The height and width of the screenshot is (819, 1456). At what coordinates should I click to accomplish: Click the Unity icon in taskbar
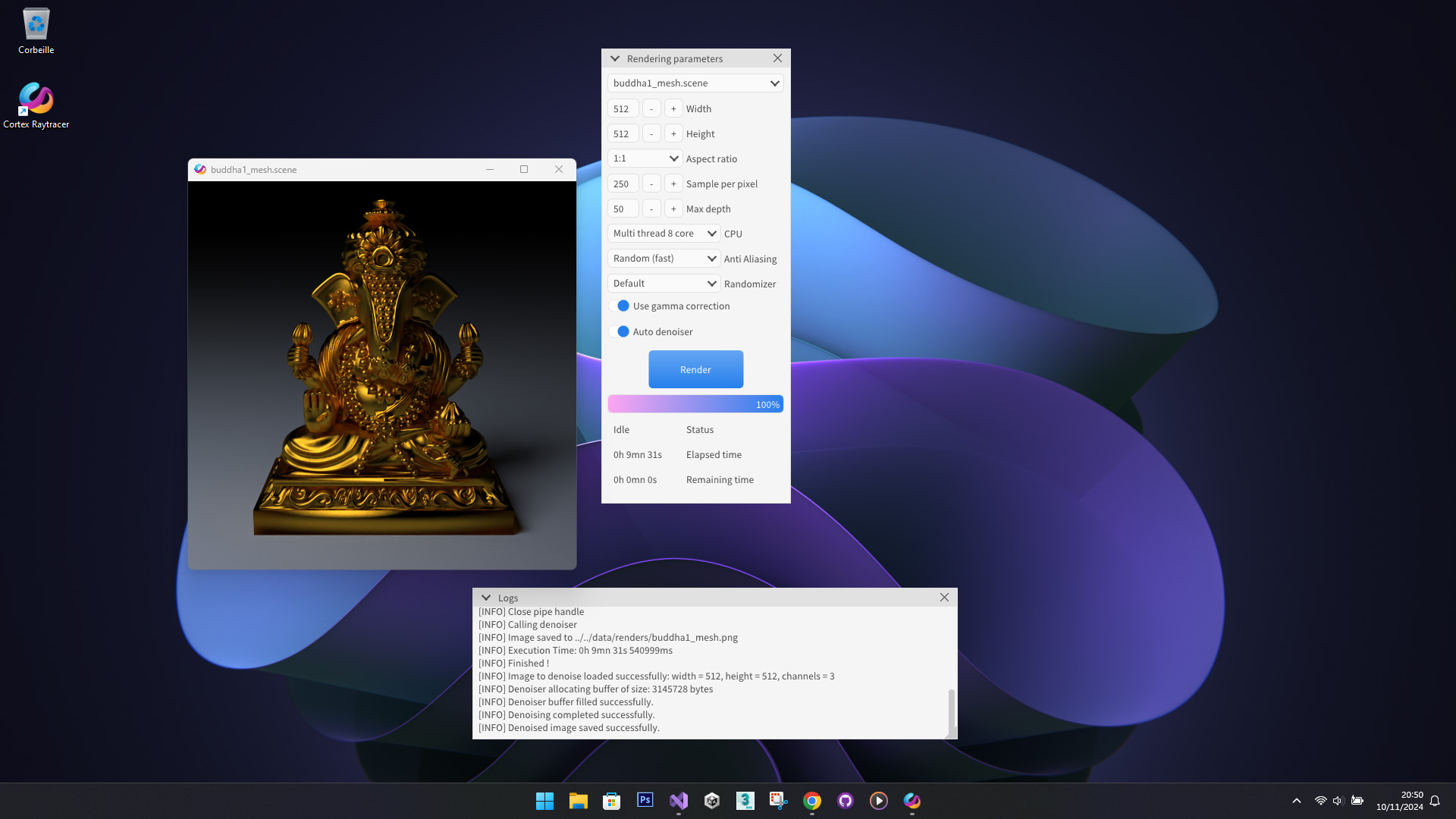[712, 800]
